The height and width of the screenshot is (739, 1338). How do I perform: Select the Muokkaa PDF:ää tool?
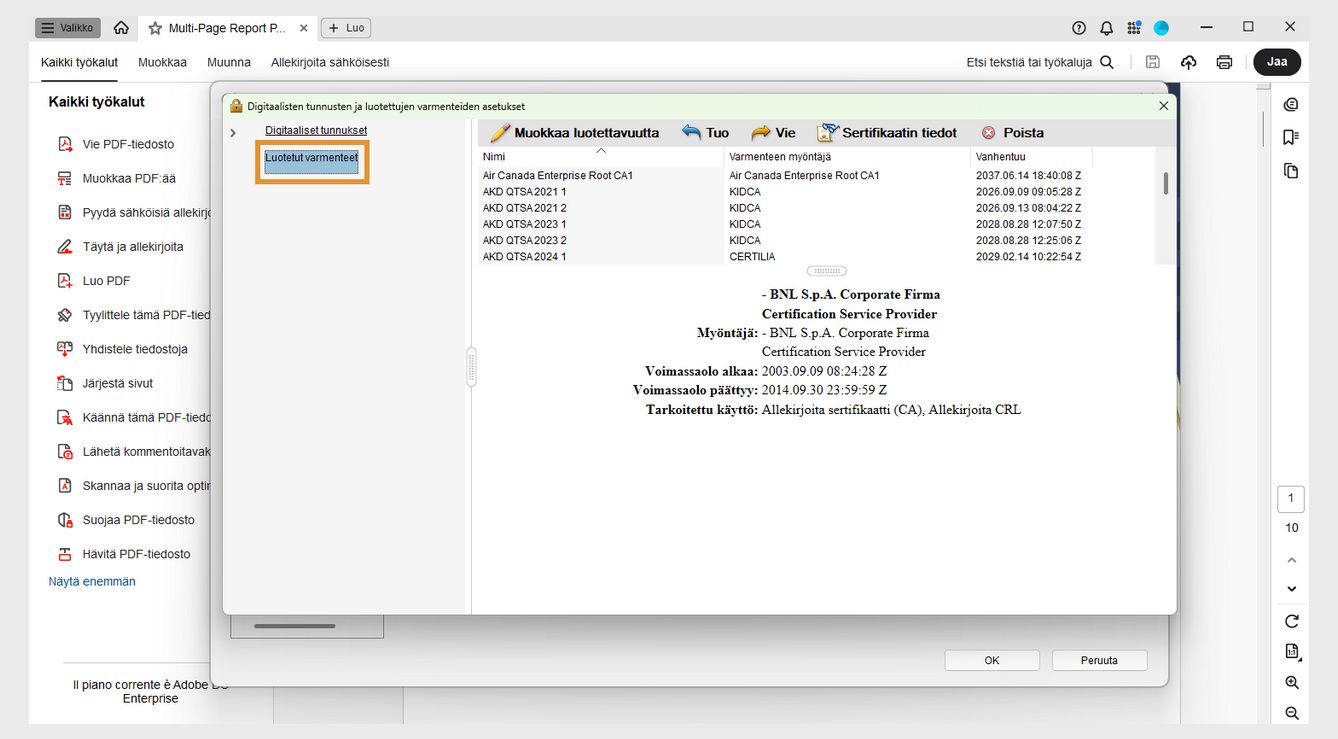pos(128,178)
